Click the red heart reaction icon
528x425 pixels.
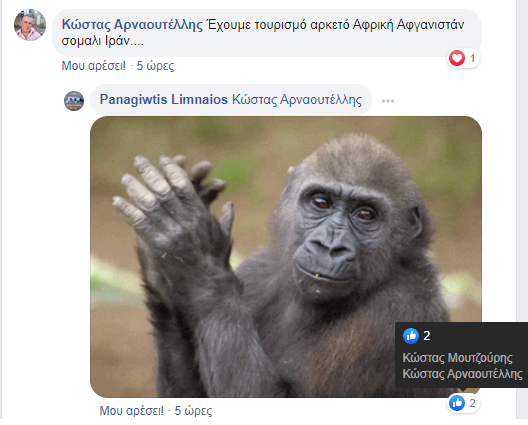coord(457,58)
